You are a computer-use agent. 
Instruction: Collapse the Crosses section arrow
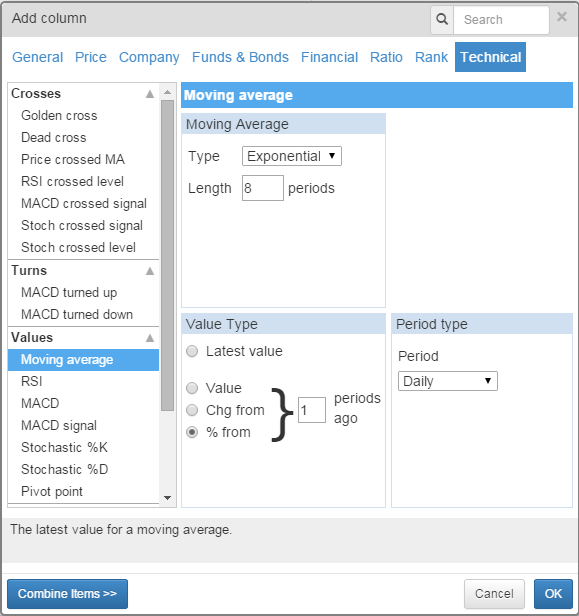tap(150, 94)
